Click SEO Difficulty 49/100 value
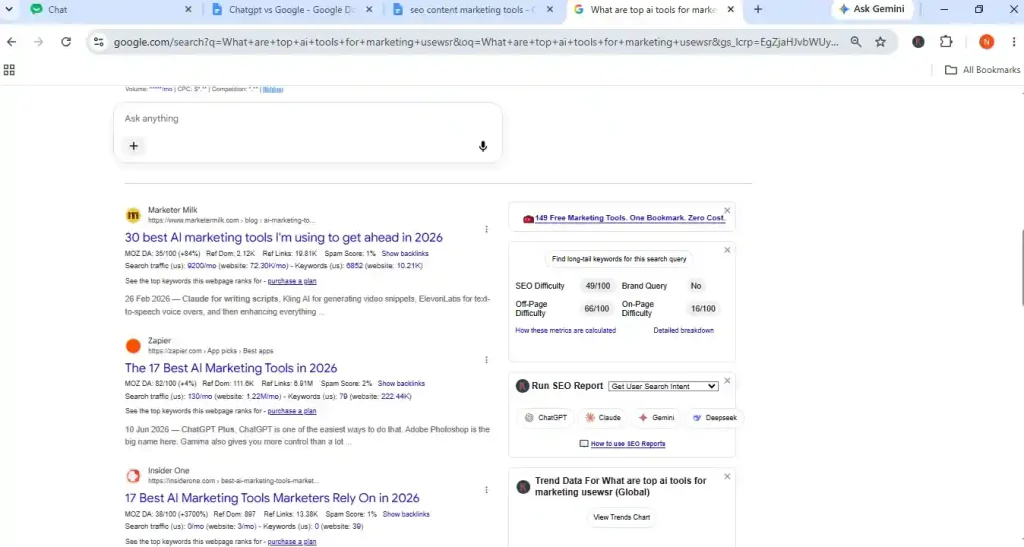 click(x=598, y=286)
